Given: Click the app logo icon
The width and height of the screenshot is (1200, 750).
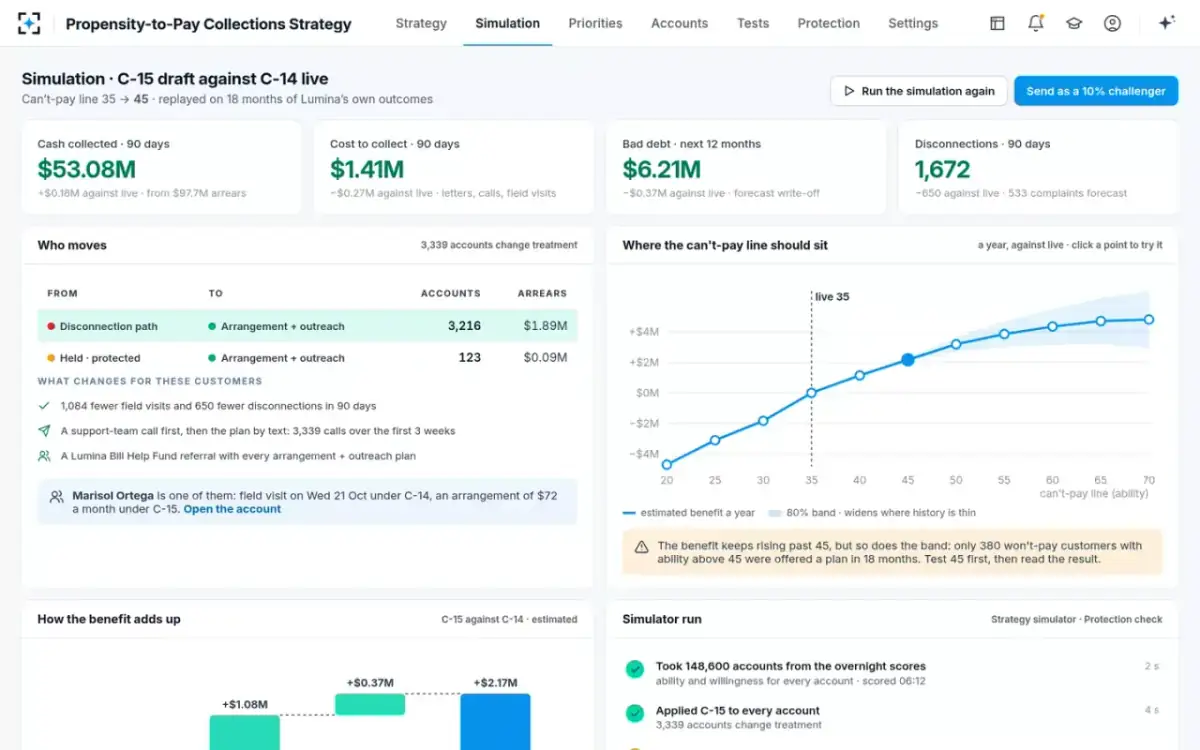Looking at the screenshot, I should click(x=29, y=23).
